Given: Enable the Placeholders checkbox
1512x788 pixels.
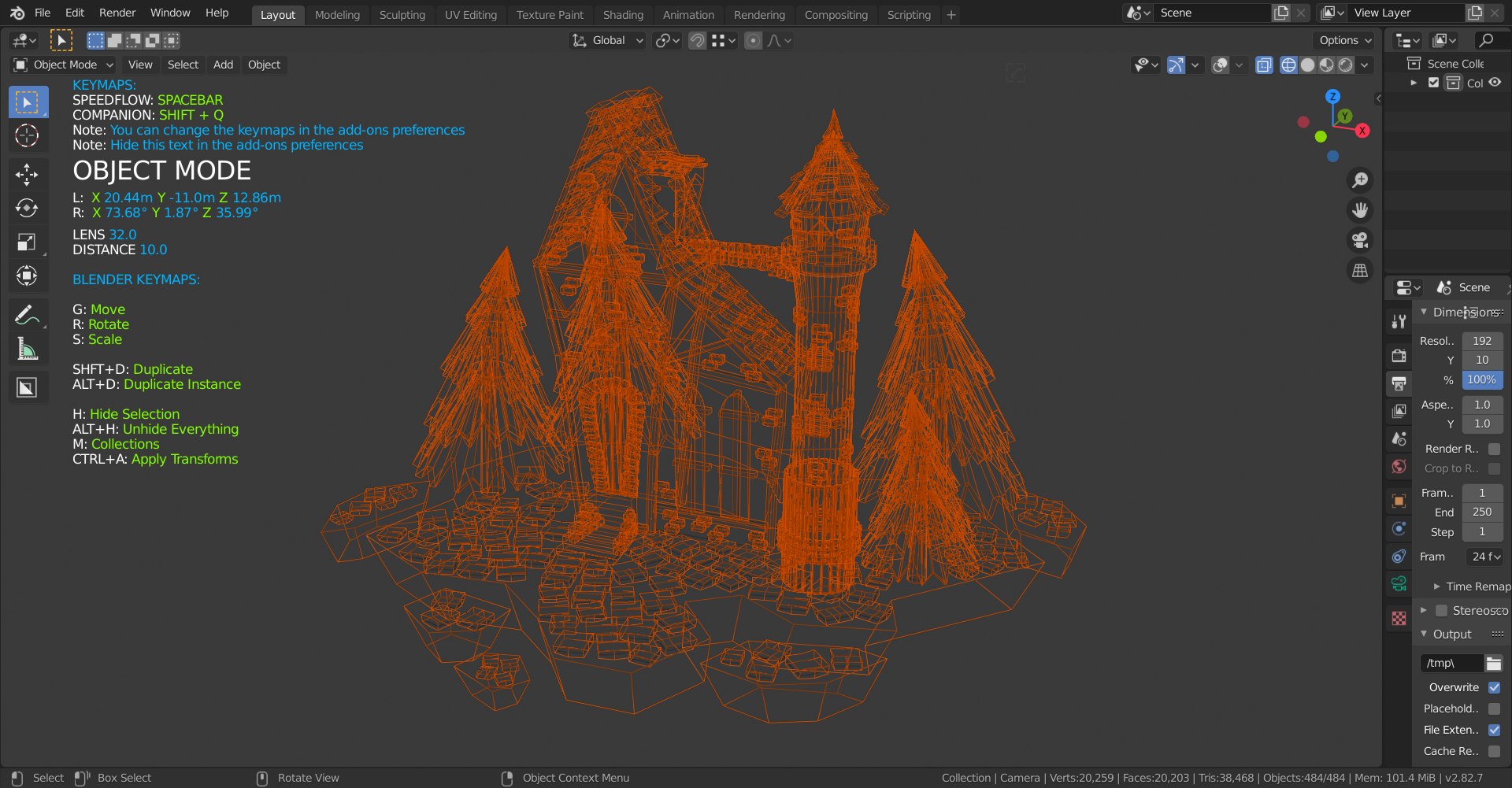Looking at the screenshot, I should pos(1494,708).
